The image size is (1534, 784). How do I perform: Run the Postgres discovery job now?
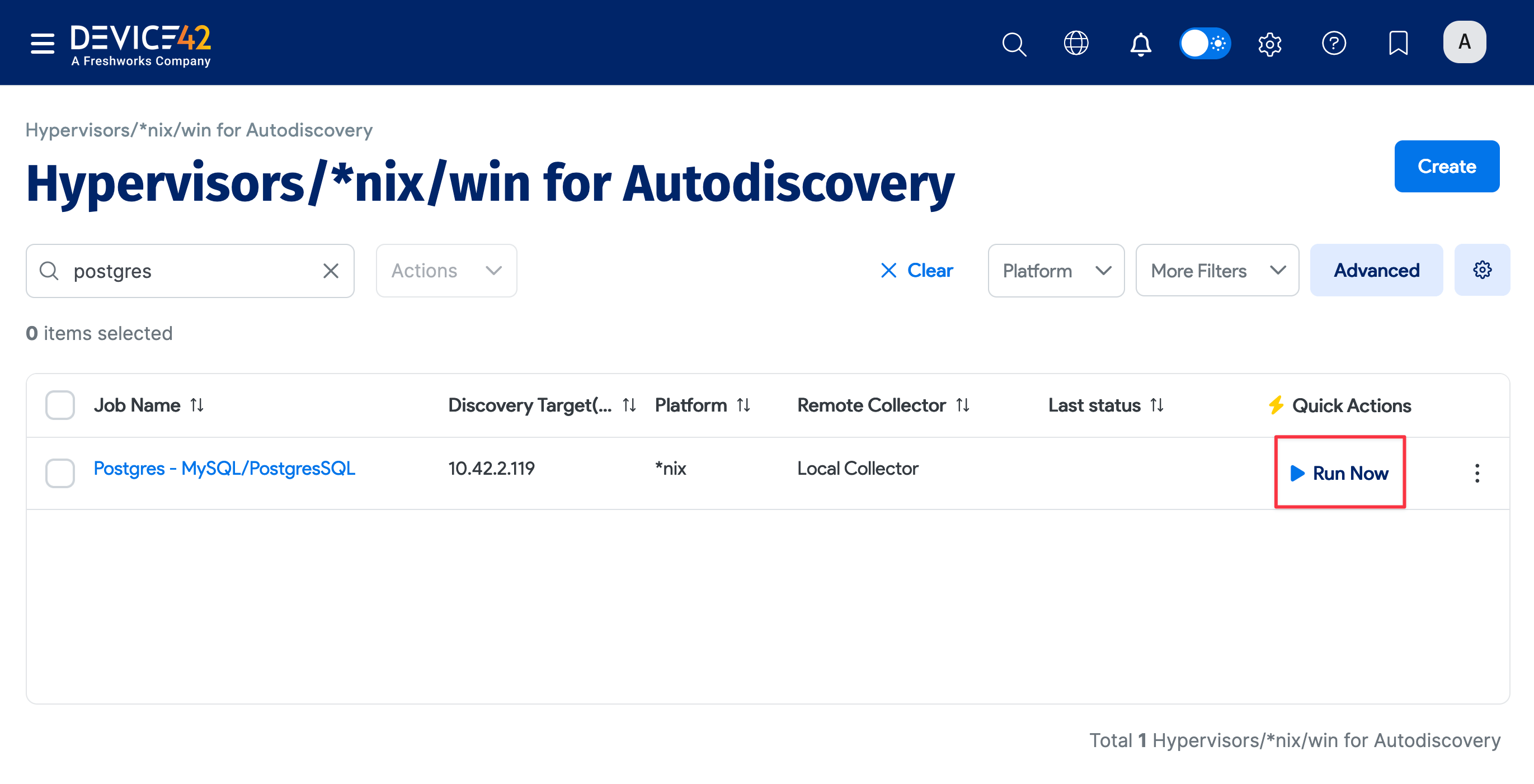(1339, 473)
